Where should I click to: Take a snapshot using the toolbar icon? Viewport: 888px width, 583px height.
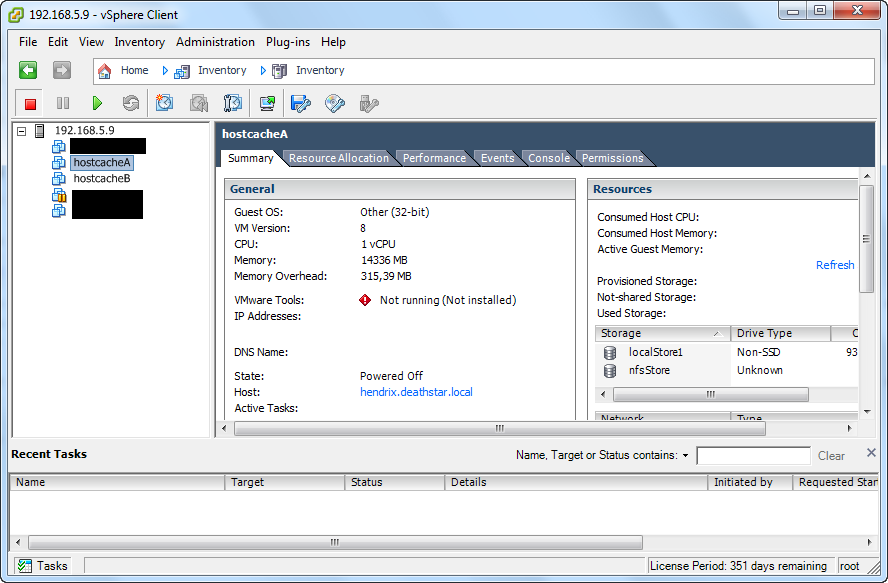[x=165, y=103]
